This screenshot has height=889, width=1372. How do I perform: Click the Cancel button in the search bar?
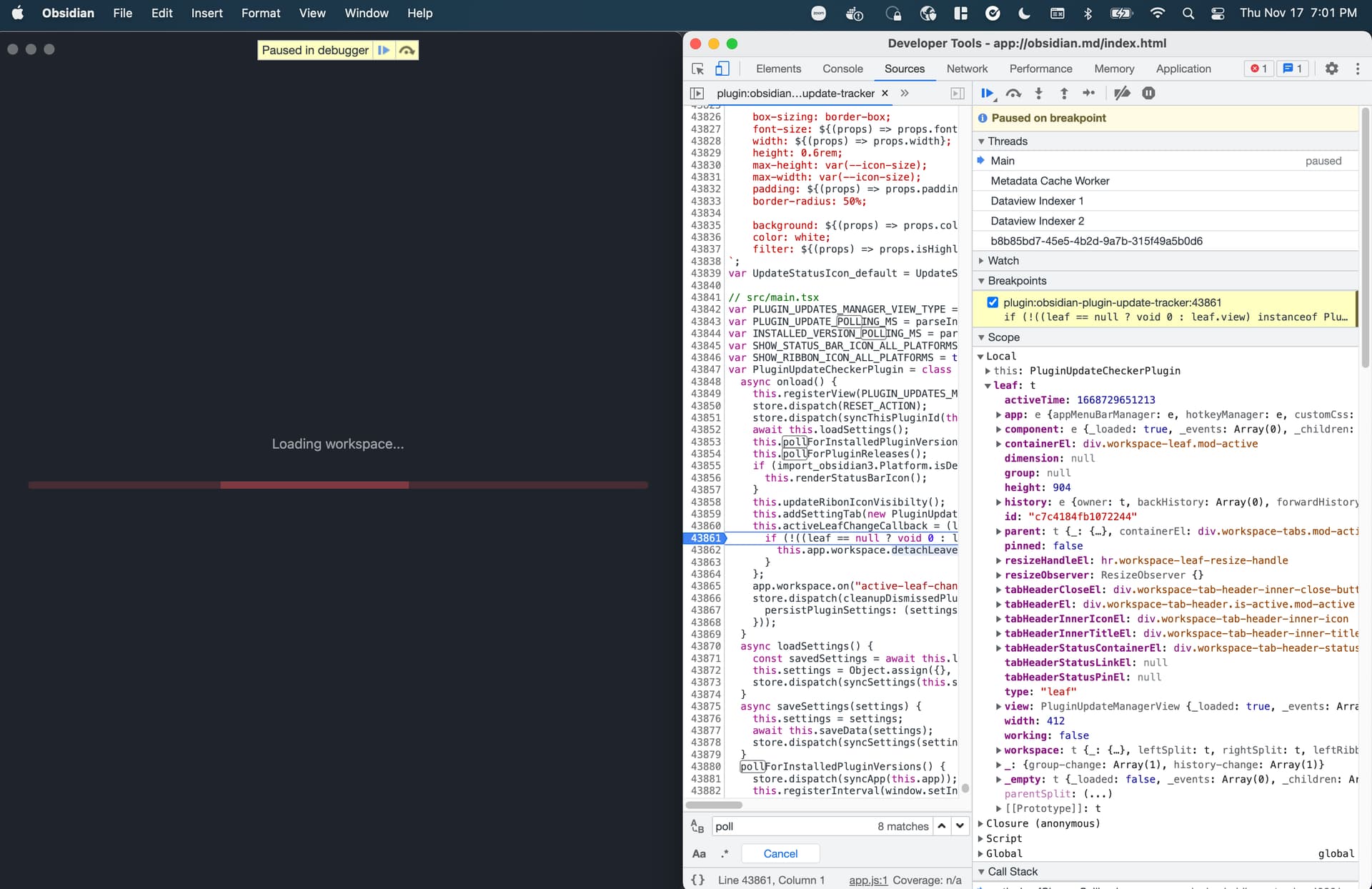(780, 853)
